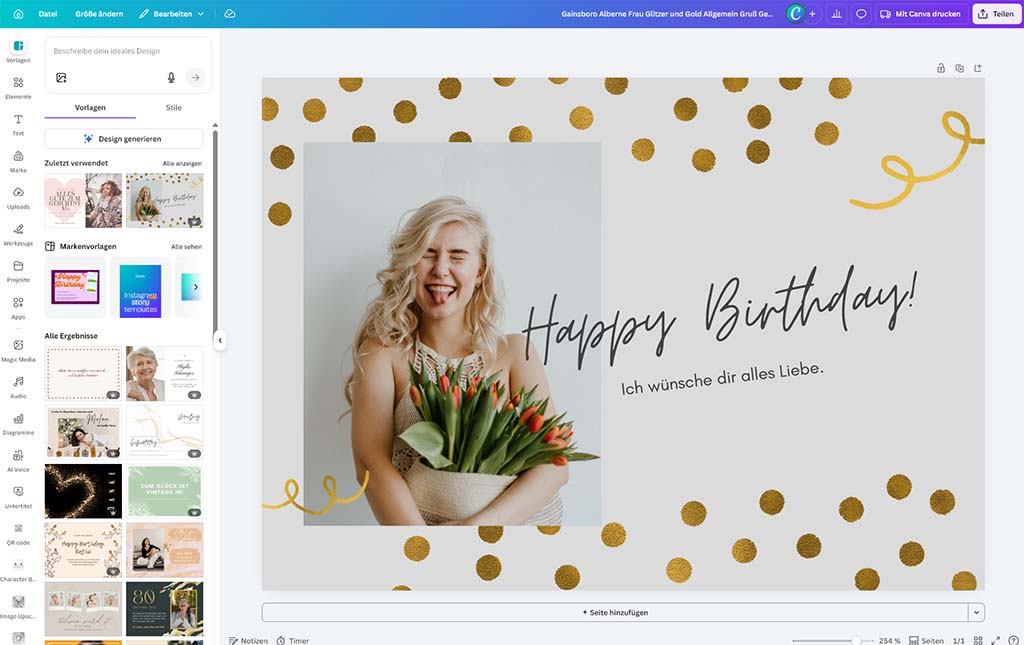Select Happy Birthday gold dots recent template
Image resolution: width=1024 pixels, height=645 pixels.
point(164,200)
